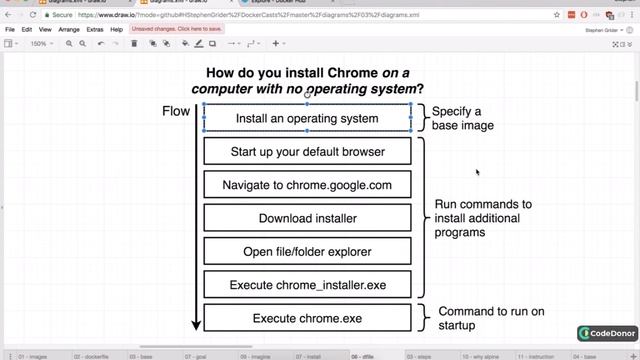Open the fill color bucket tool
The width and height of the screenshot is (640, 360).
(x=185, y=43)
